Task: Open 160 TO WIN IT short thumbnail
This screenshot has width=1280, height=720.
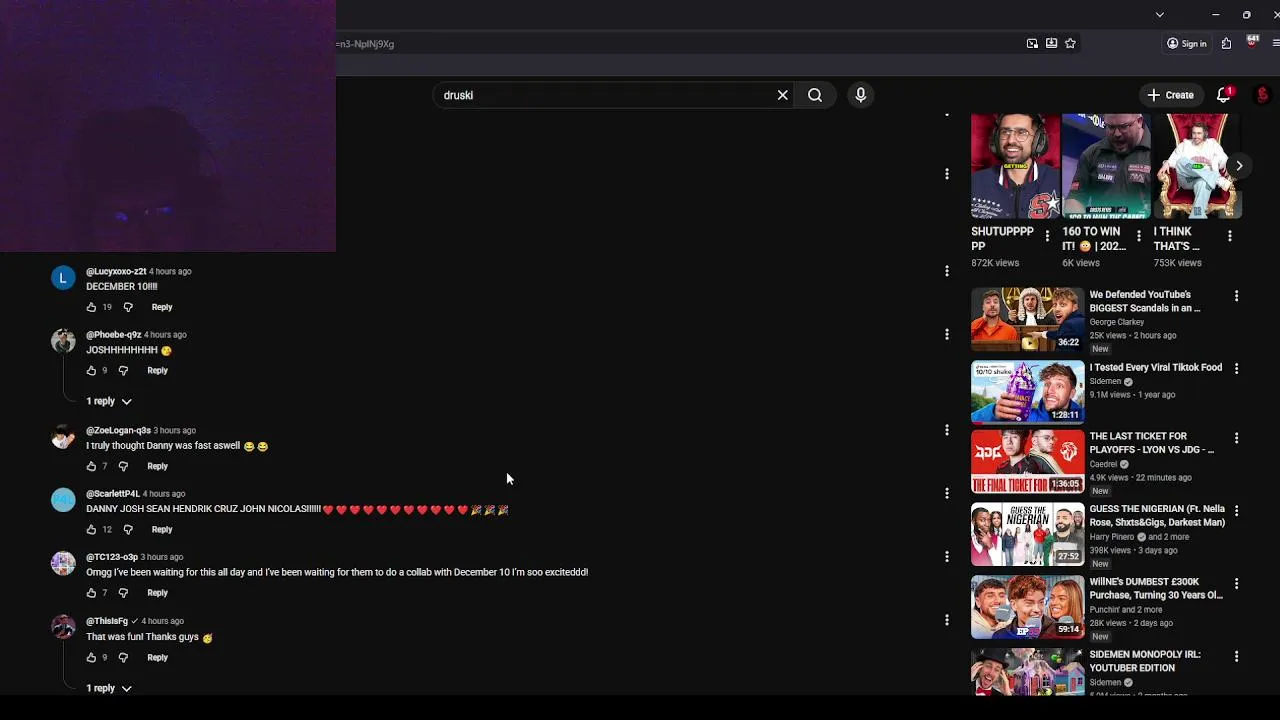Action: (1106, 166)
